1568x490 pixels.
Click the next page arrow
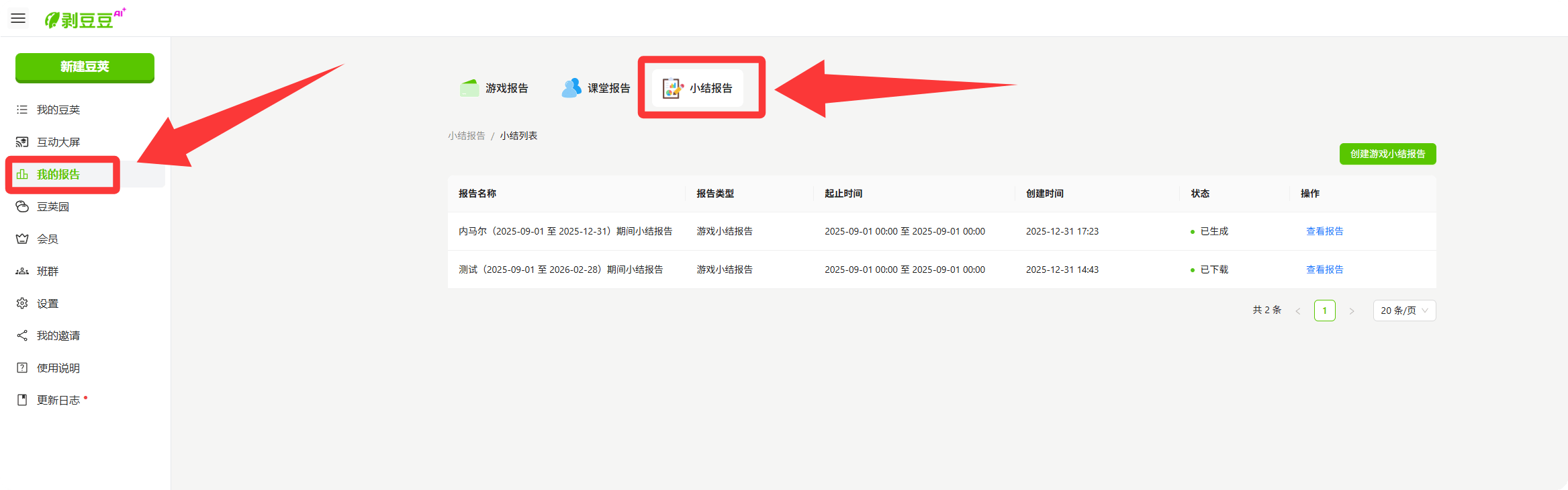(x=1352, y=311)
